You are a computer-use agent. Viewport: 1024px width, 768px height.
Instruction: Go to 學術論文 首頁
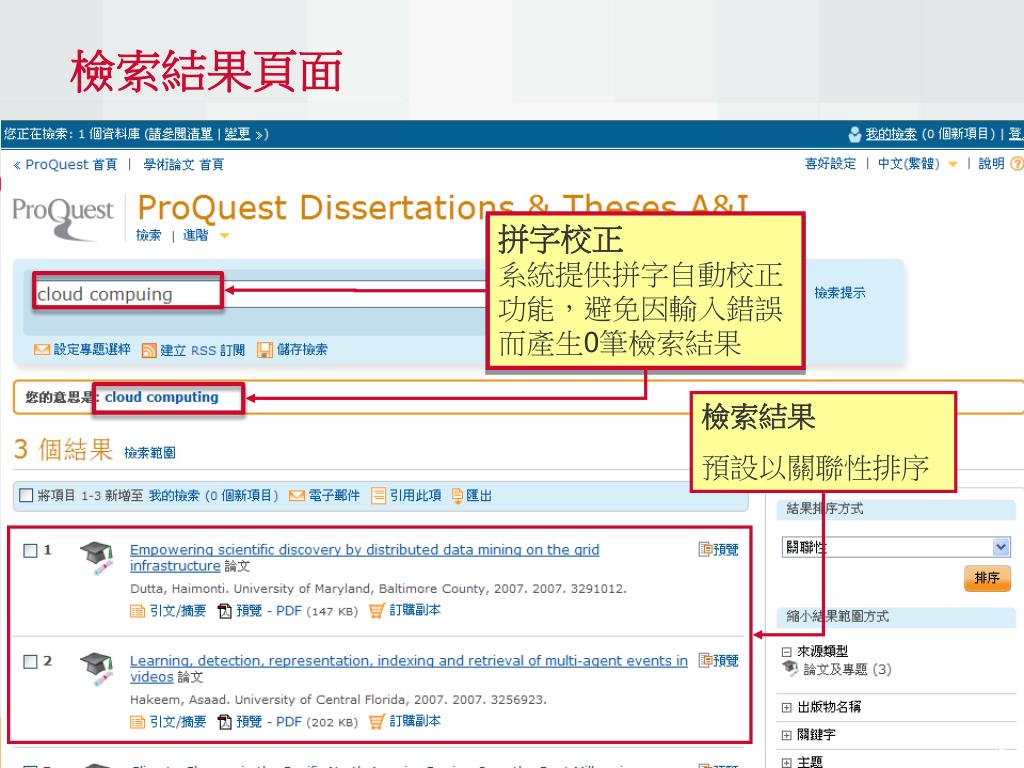pos(184,165)
